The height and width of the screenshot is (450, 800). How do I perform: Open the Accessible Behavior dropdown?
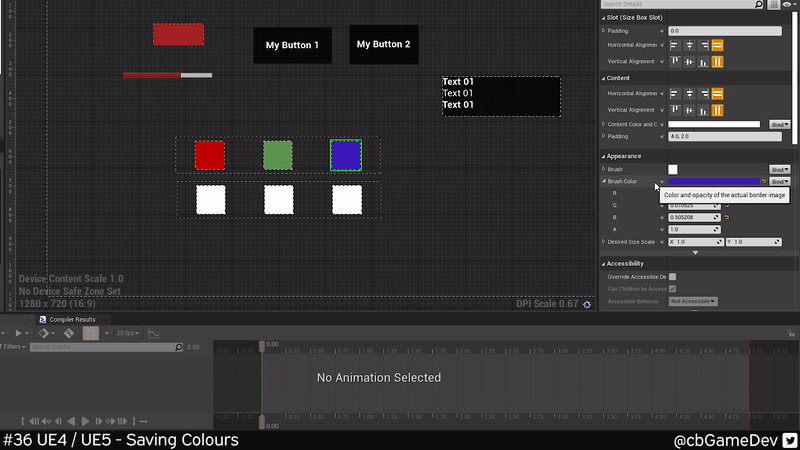click(693, 301)
